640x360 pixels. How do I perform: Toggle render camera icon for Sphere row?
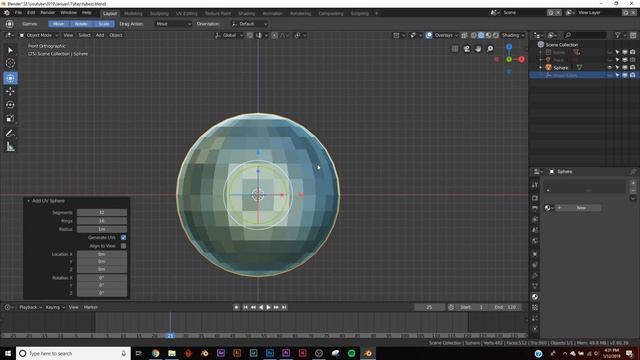(x=632, y=68)
